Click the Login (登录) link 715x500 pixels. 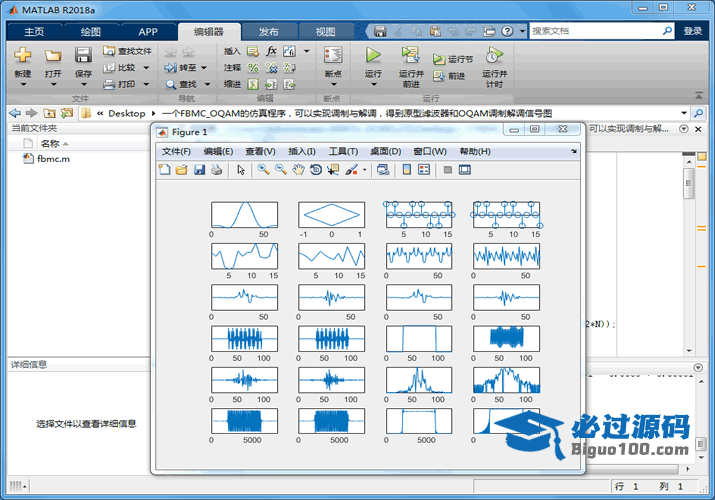click(693, 31)
